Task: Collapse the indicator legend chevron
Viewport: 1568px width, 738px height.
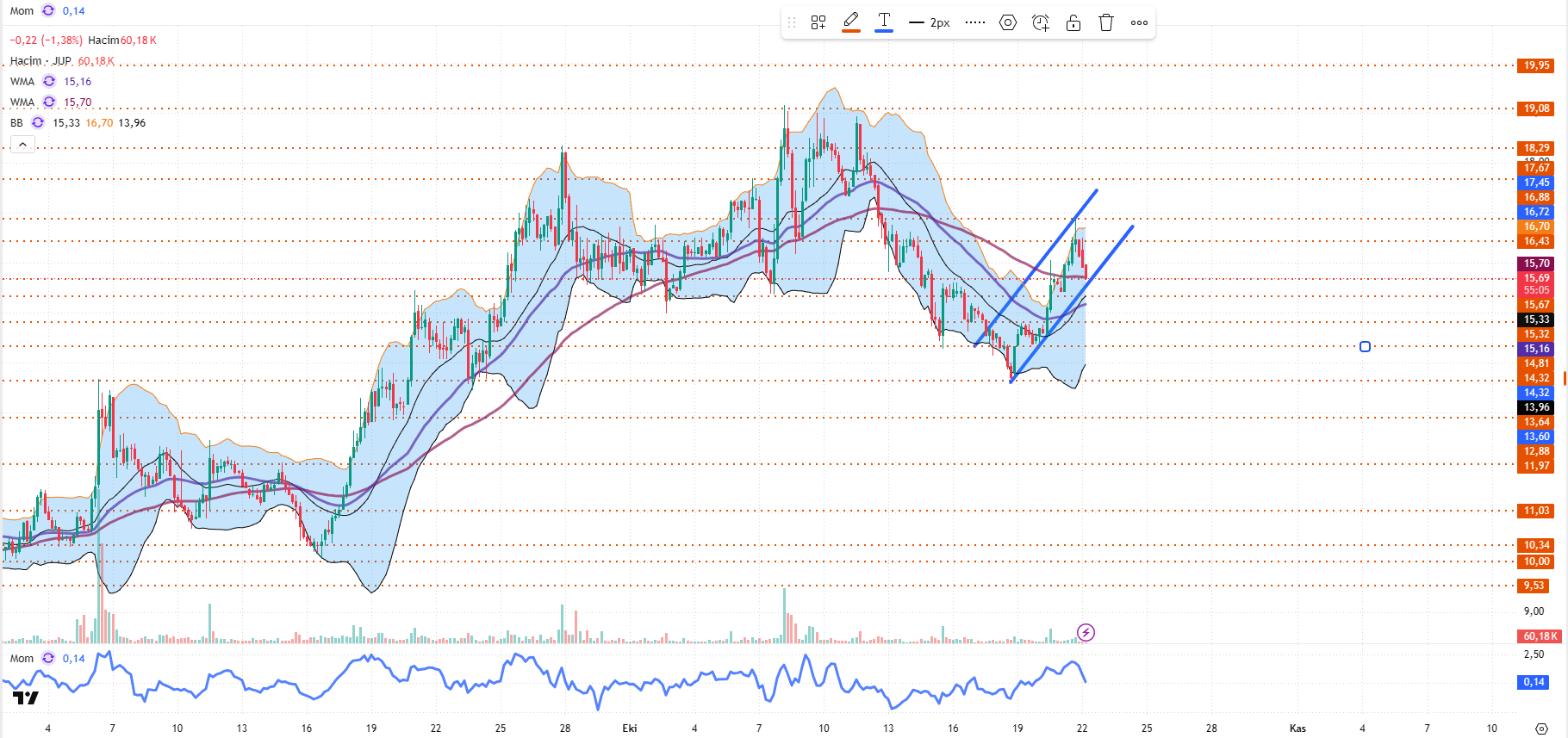Action: click(x=22, y=145)
